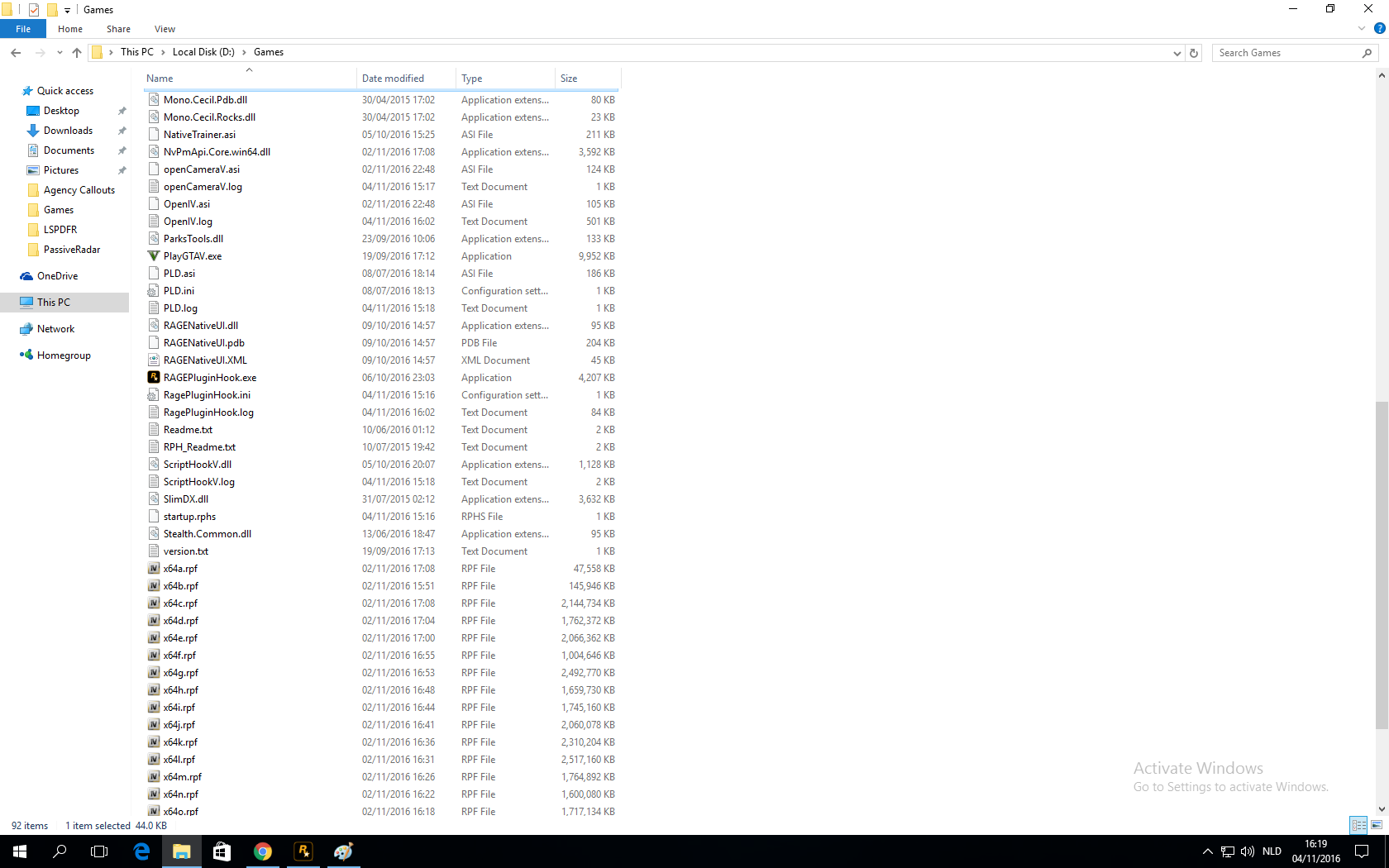Open the root breadcrumb chevron before This PC
Screen dimensions: 1389x868
[x=111, y=52]
